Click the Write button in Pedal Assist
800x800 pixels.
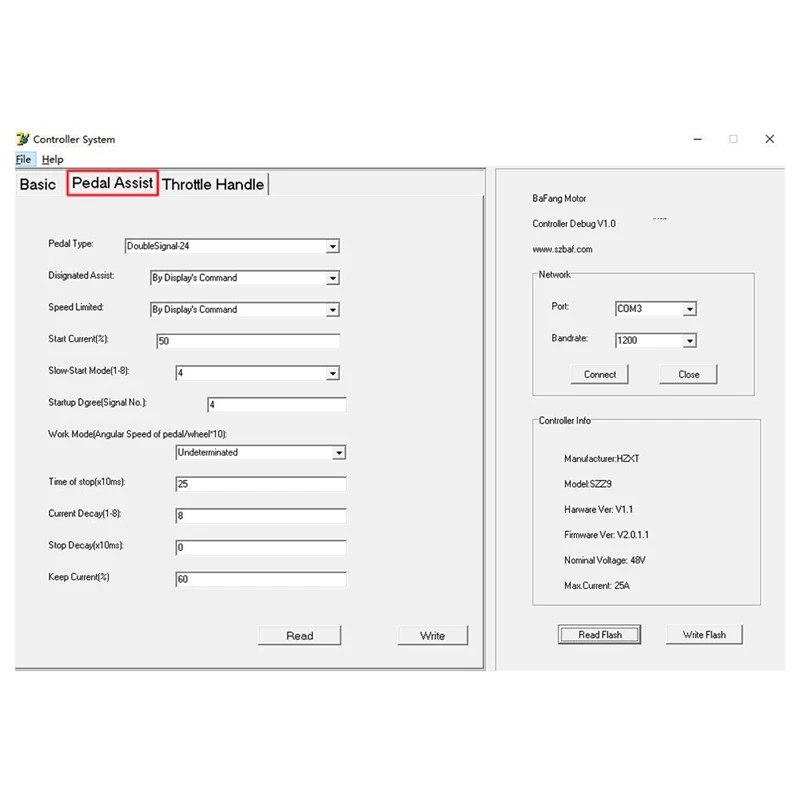click(433, 636)
